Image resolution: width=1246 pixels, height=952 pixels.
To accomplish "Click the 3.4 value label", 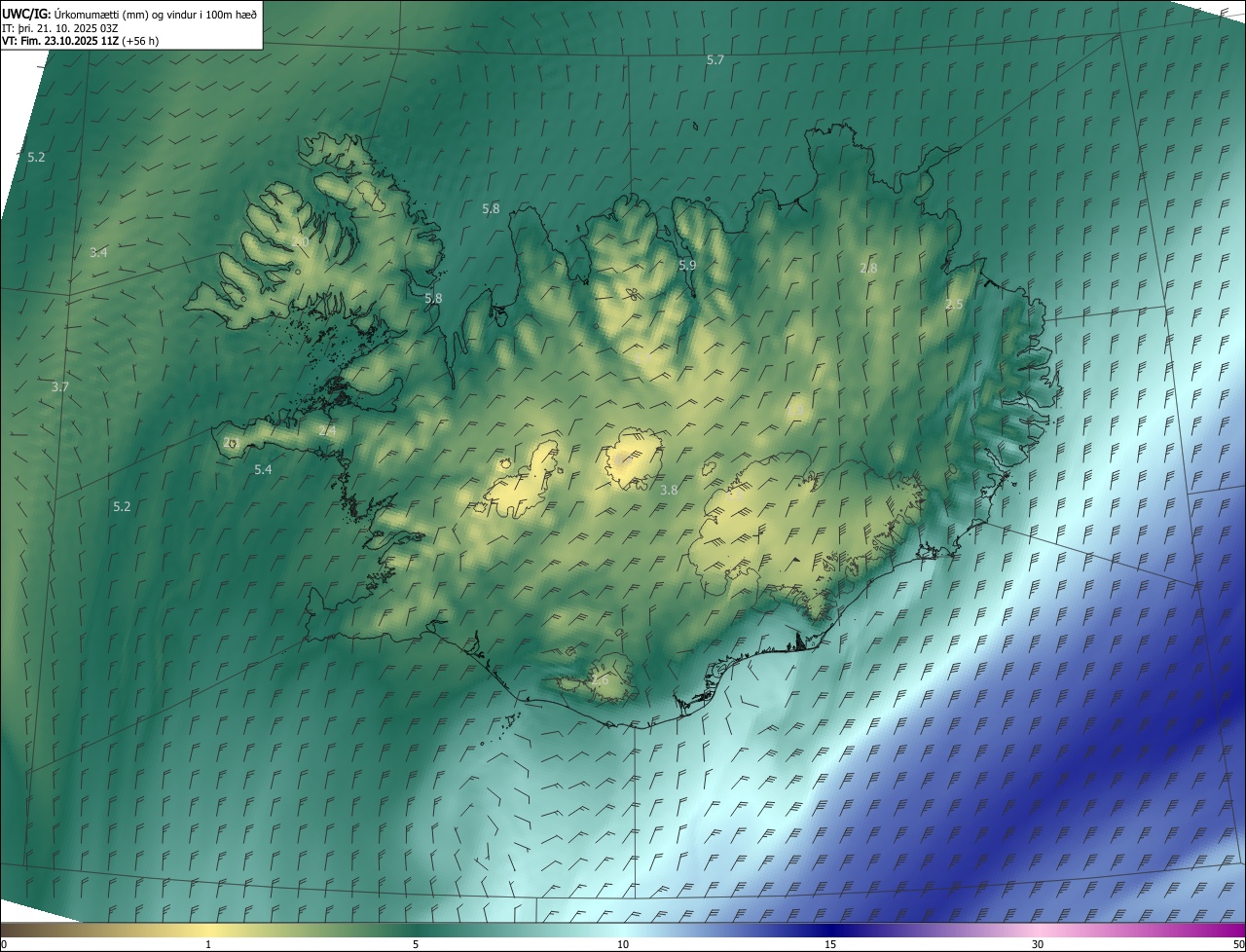I will pyautogui.click(x=98, y=253).
